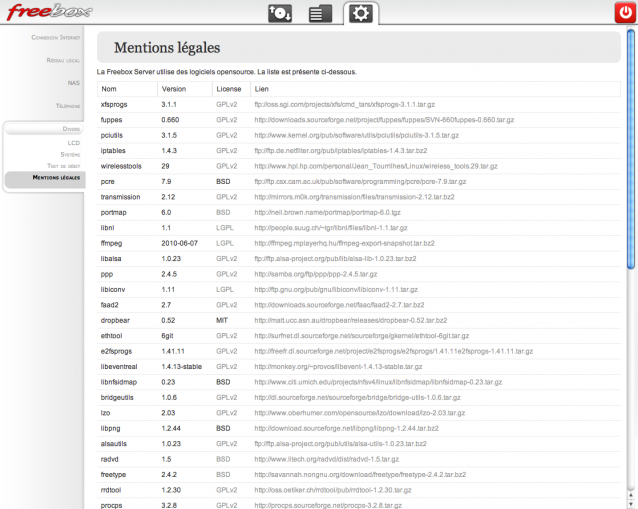Open the libevent monkey.org link
The width and height of the screenshot is (638, 509).
pos(338,367)
